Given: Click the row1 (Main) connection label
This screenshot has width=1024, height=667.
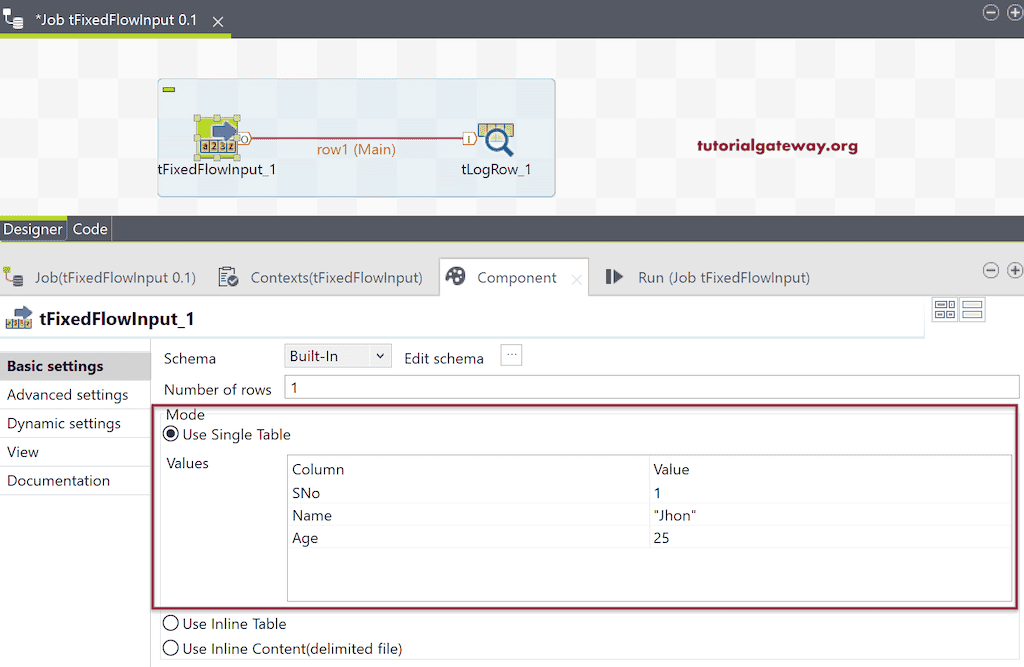Looking at the screenshot, I should pos(356,150).
